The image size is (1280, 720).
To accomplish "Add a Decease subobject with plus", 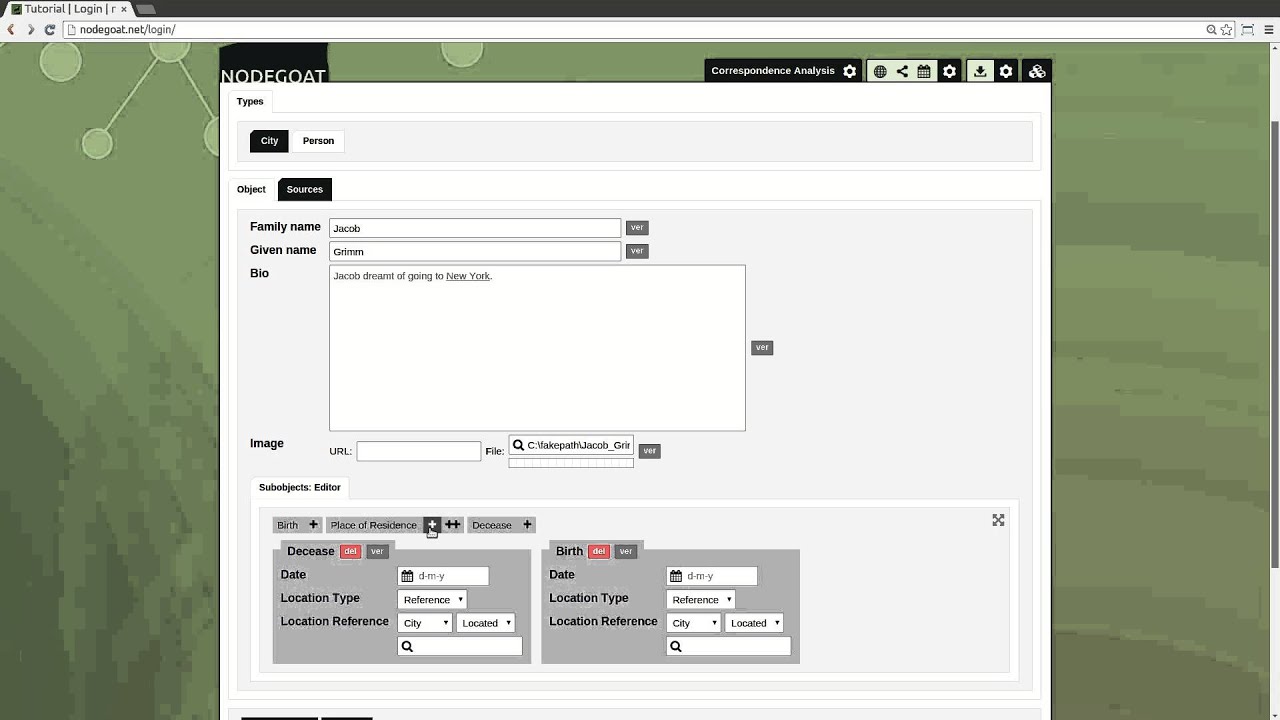I will [x=527, y=525].
